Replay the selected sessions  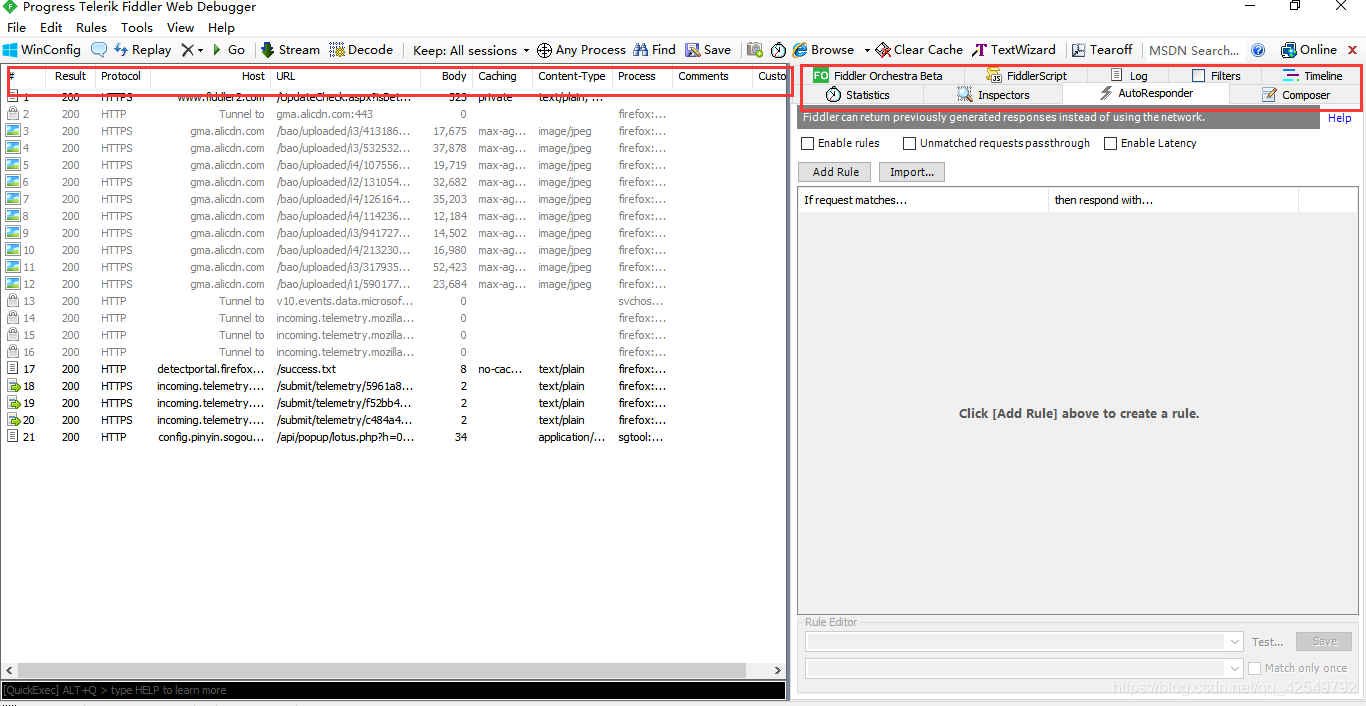[143, 50]
